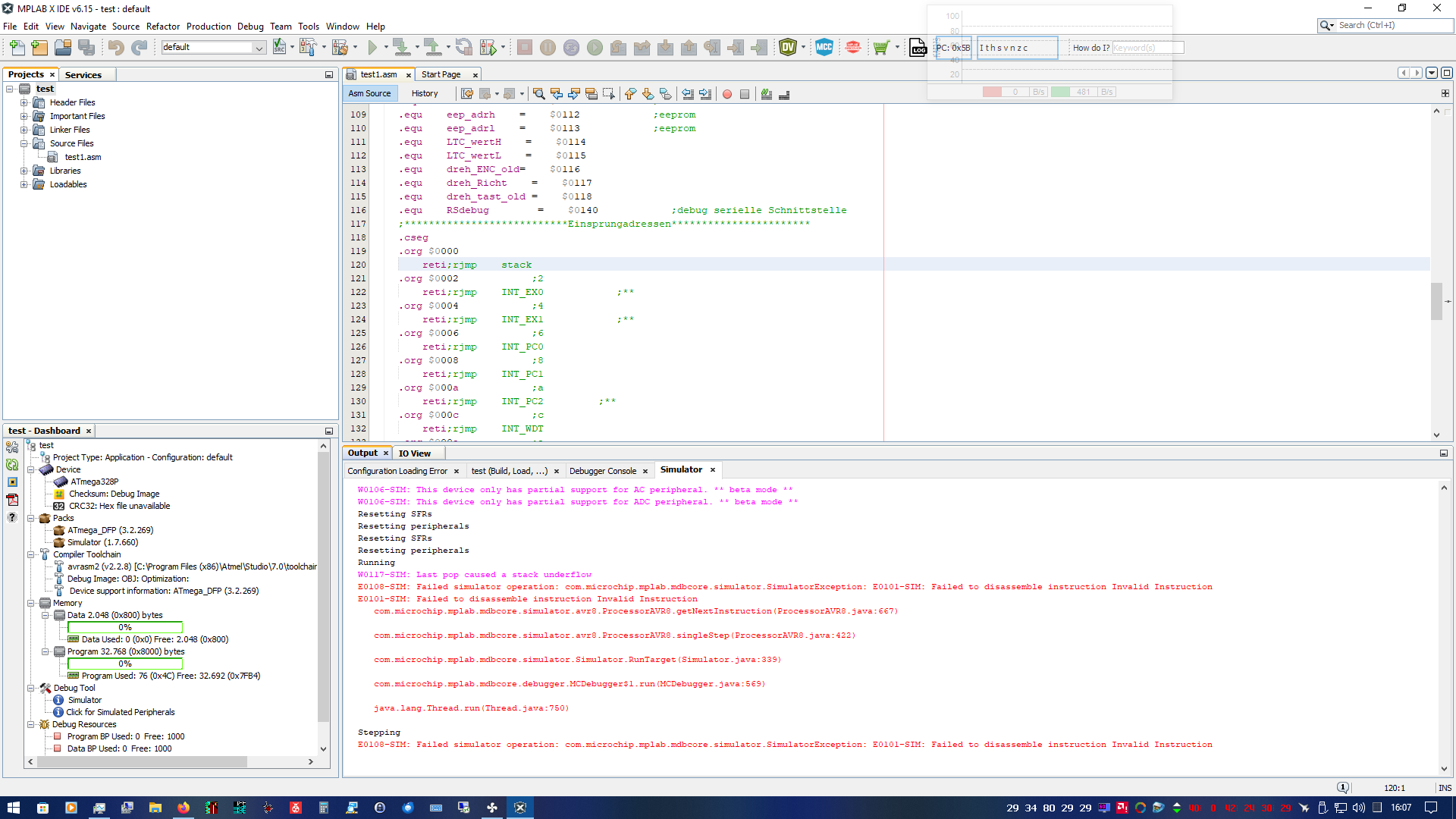Click the Data BP Used checkbox icon
Image resolution: width=1456 pixels, height=819 pixels.
click(57, 748)
